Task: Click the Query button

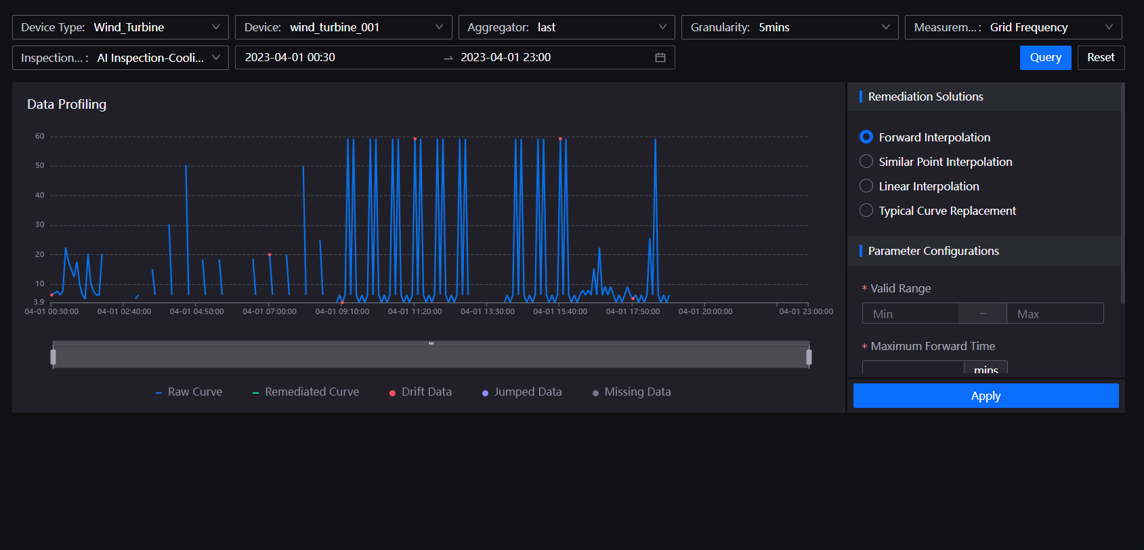Action: pos(1045,57)
